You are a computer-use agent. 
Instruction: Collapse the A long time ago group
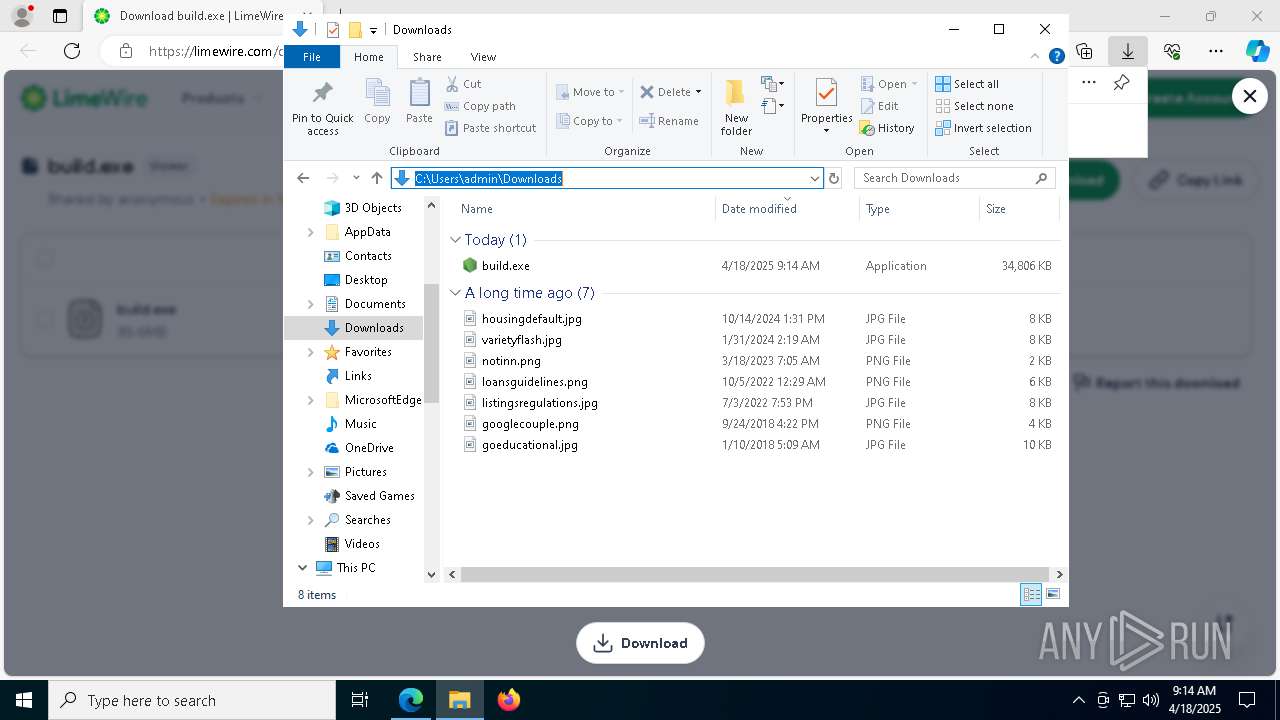[x=456, y=293]
